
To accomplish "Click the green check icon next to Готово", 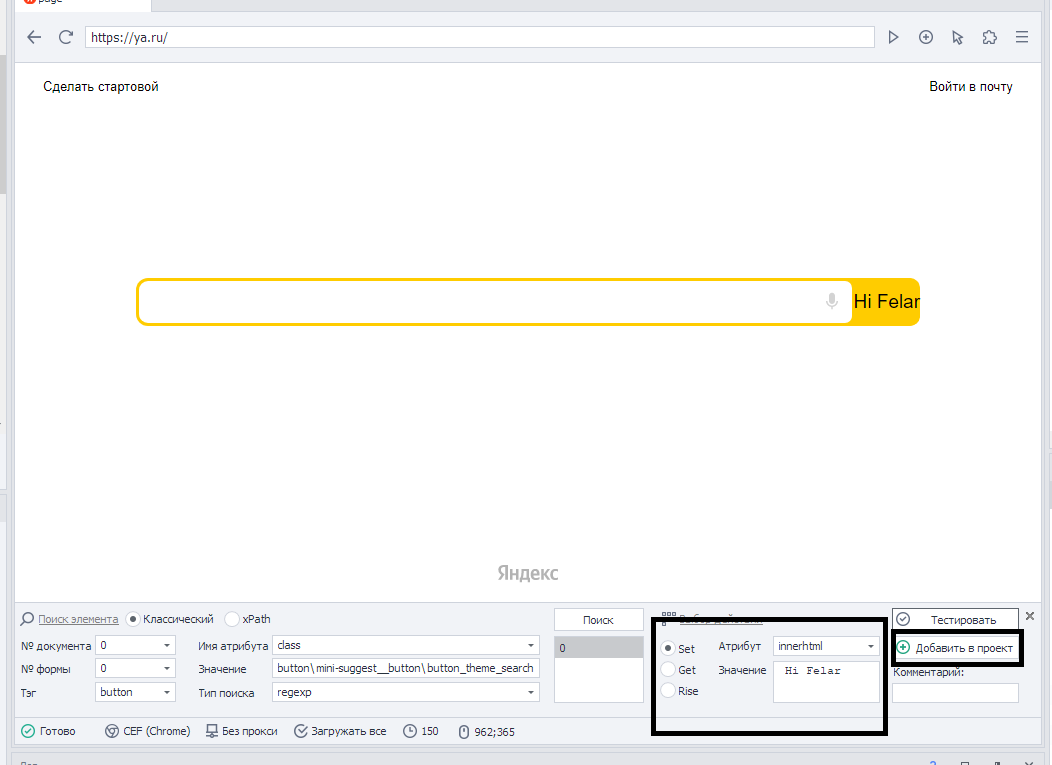I will [28, 731].
